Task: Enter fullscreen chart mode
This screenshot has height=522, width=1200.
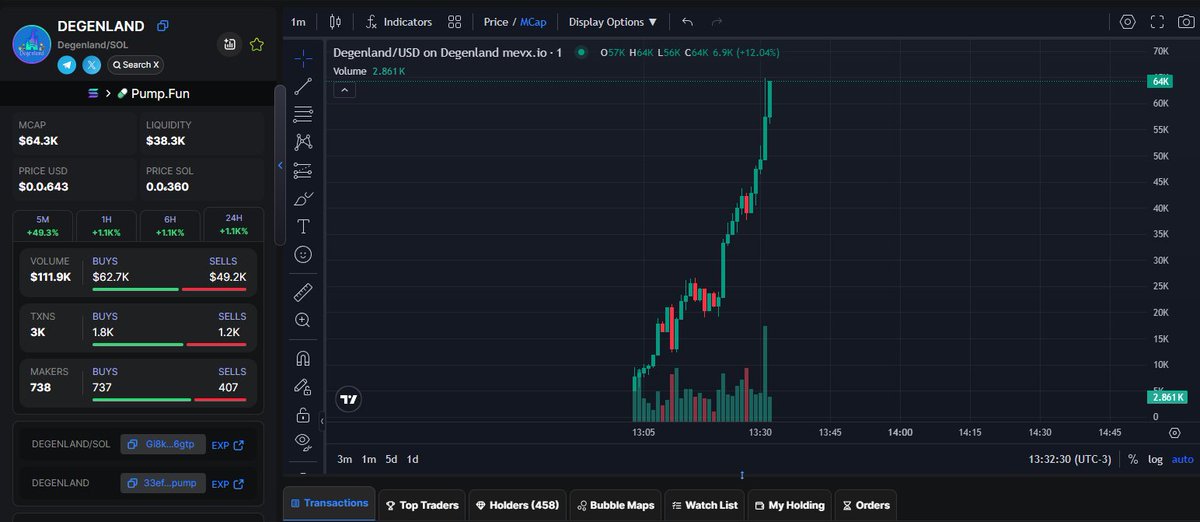Action: (1157, 21)
